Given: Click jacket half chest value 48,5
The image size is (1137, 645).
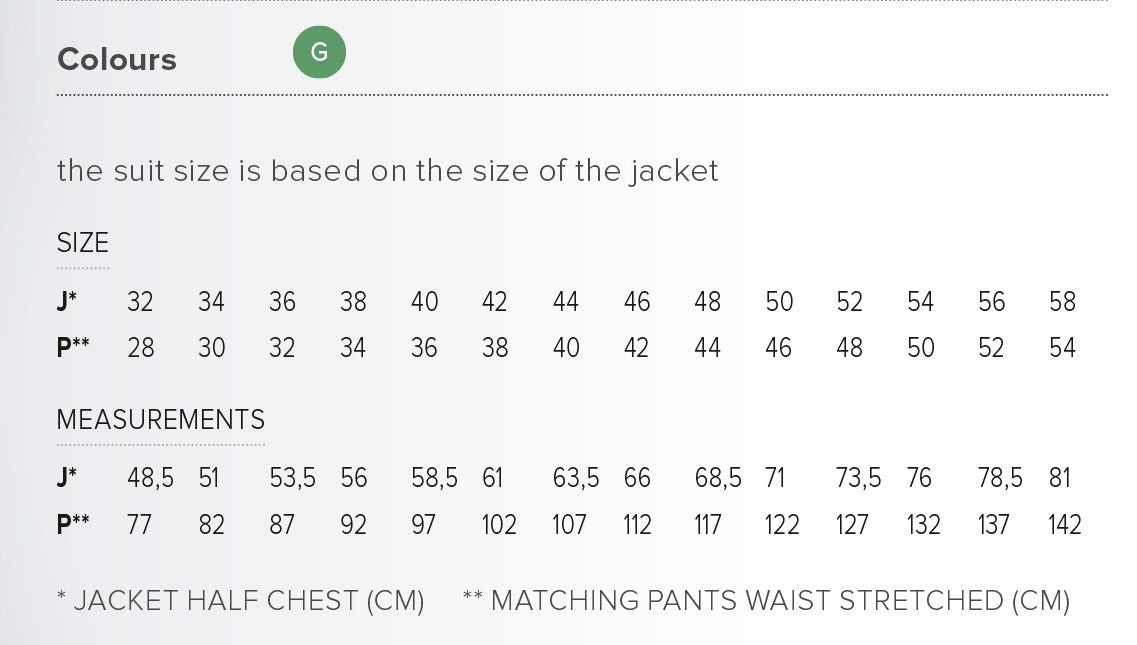Looking at the screenshot, I should coord(150,479).
